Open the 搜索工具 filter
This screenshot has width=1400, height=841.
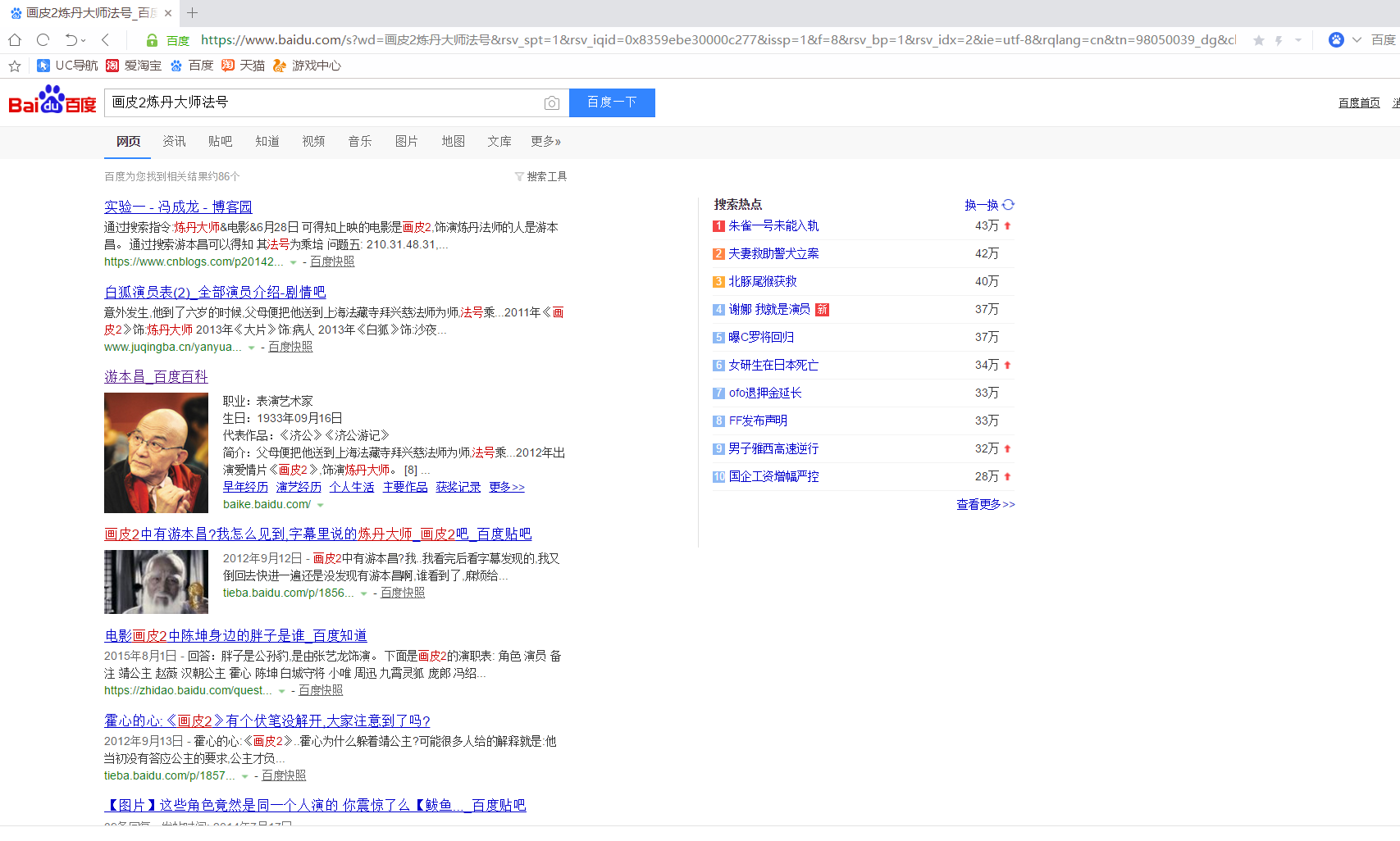(541, 176)
